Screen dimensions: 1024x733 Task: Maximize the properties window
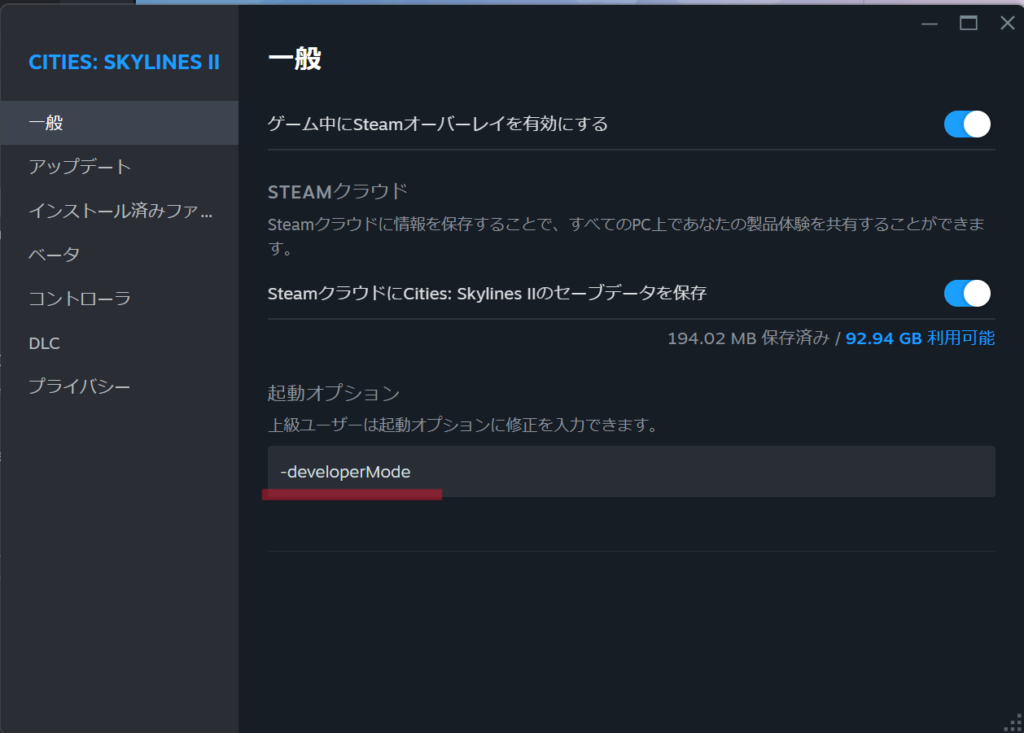click(x=968, y=24)
